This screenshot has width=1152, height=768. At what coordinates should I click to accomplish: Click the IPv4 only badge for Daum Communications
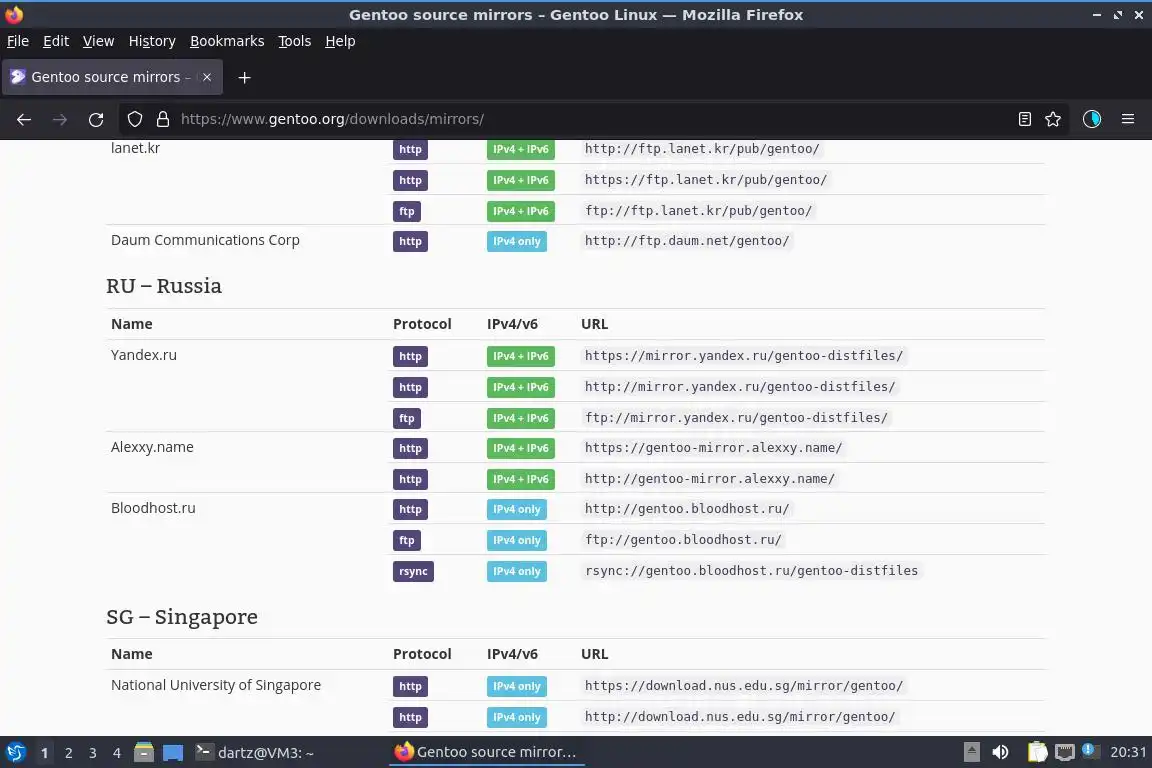tap(516, 241)
